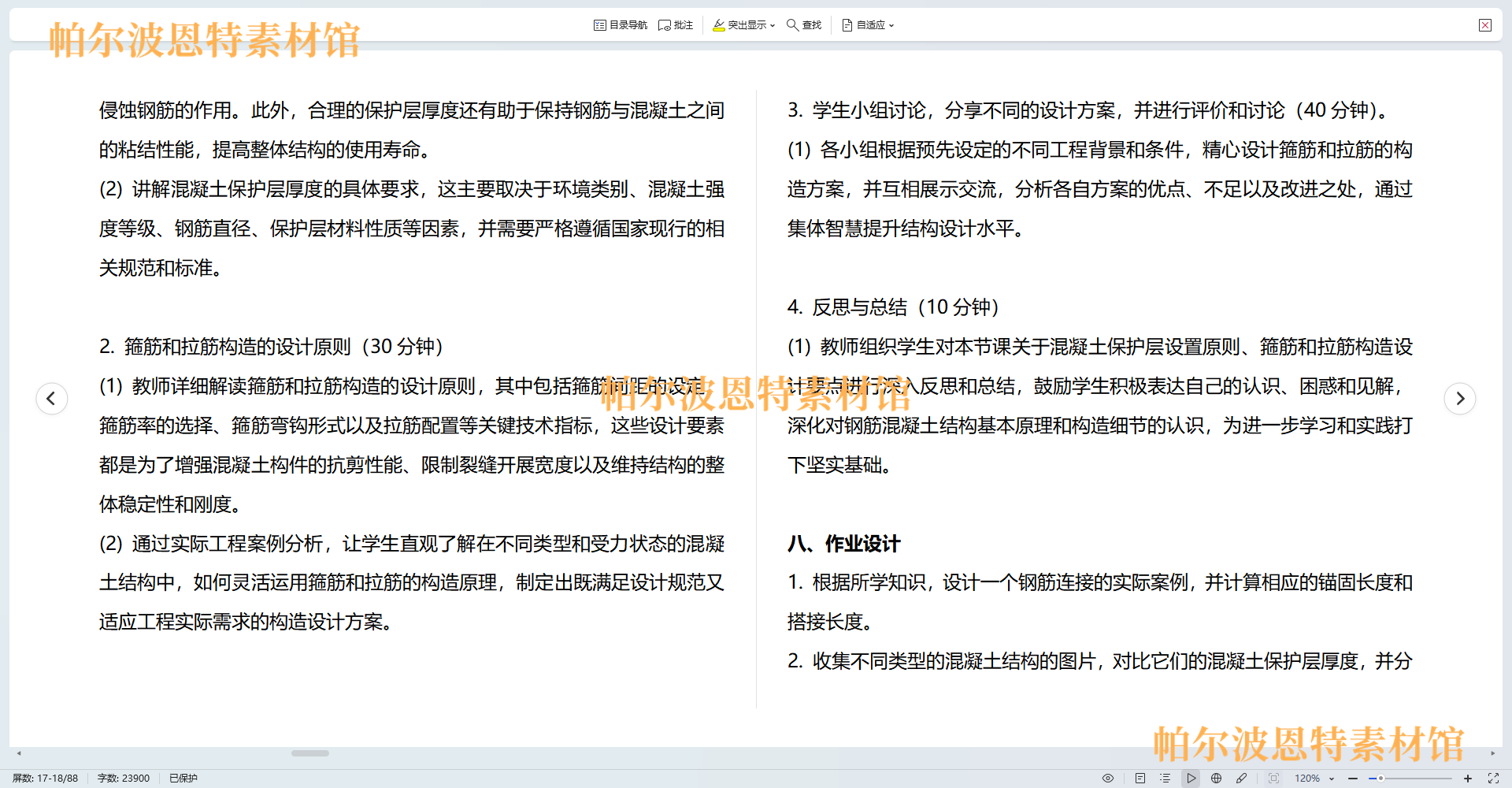Toggle eye protection mode eye icon
Screen dimensions: 1512x788
(1108, 778)
